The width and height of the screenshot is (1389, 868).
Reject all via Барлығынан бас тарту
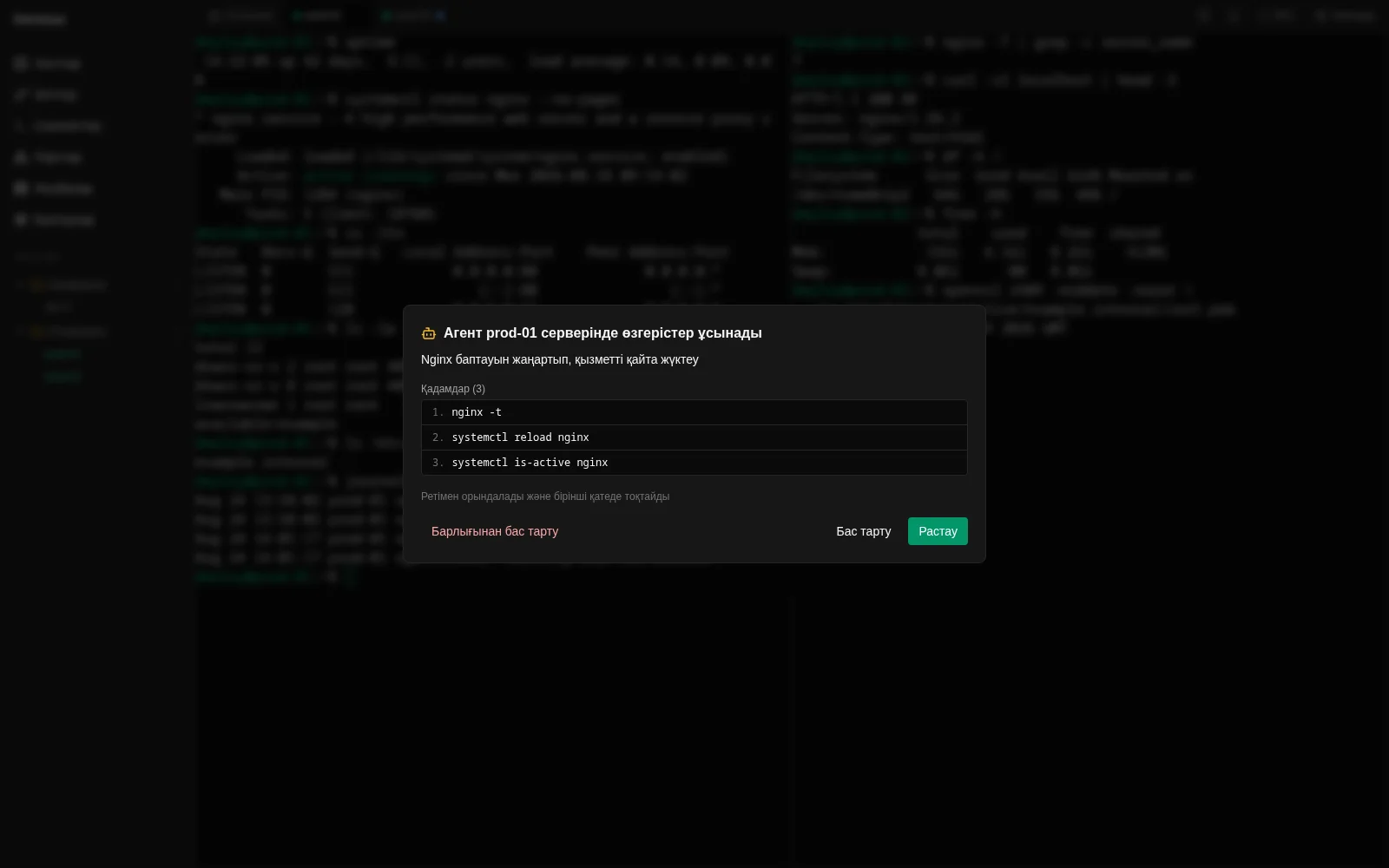[x=495, y=531]
